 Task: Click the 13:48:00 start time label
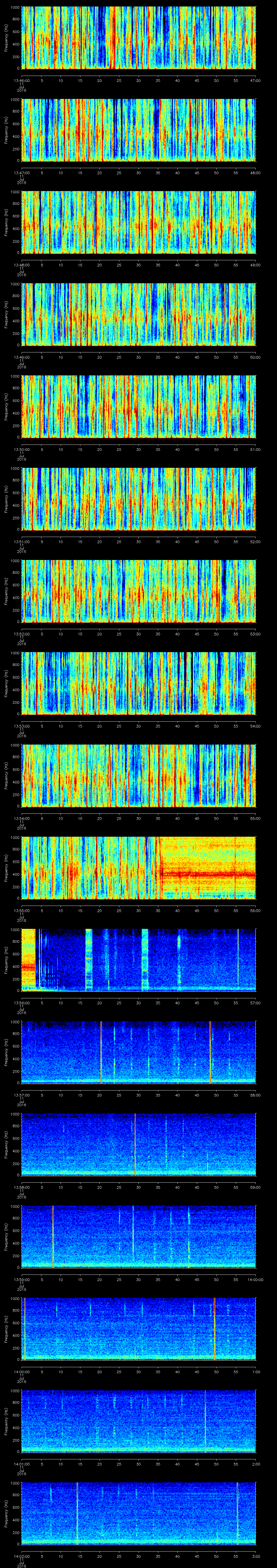(21, 265)
